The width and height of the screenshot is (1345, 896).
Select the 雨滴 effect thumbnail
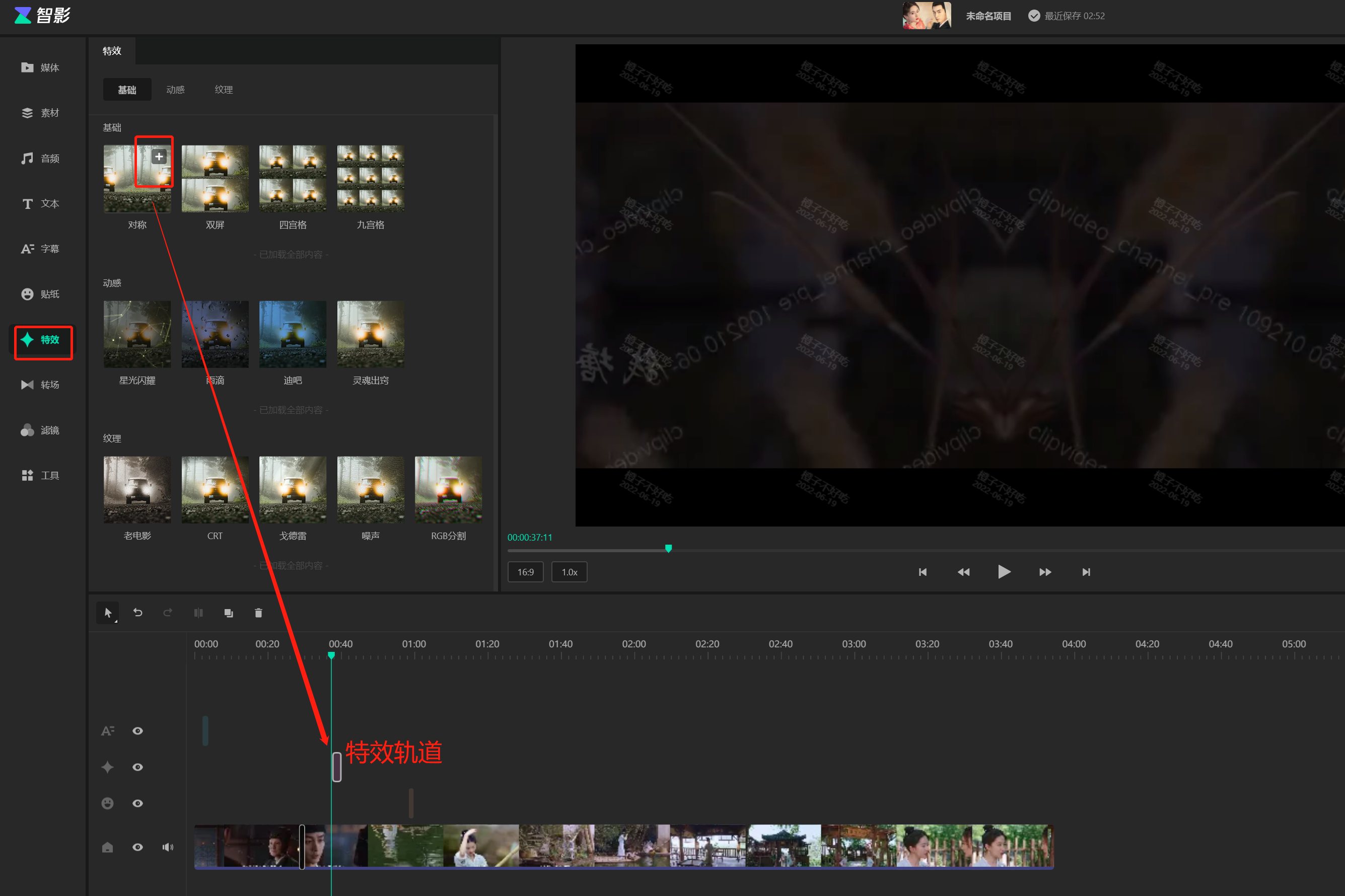(x=215, y=334)
